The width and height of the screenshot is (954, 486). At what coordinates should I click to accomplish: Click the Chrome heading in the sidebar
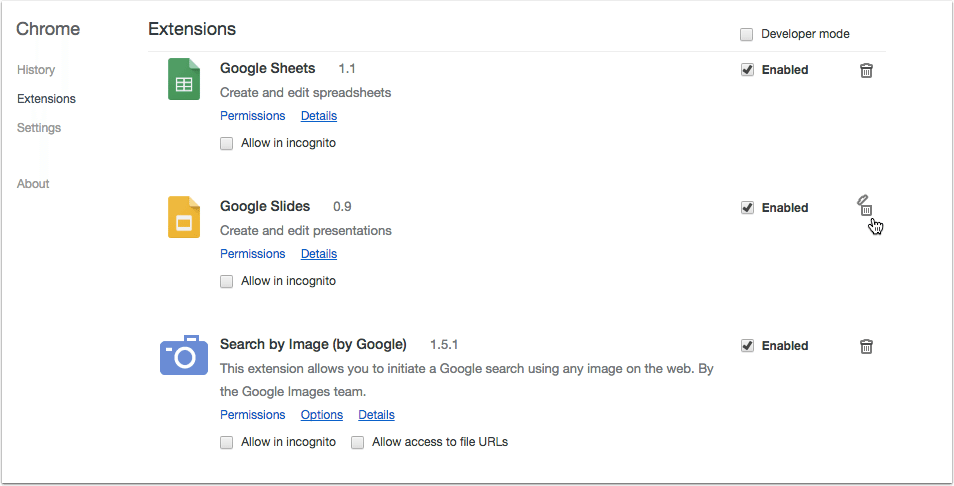[x=48, y=29]
